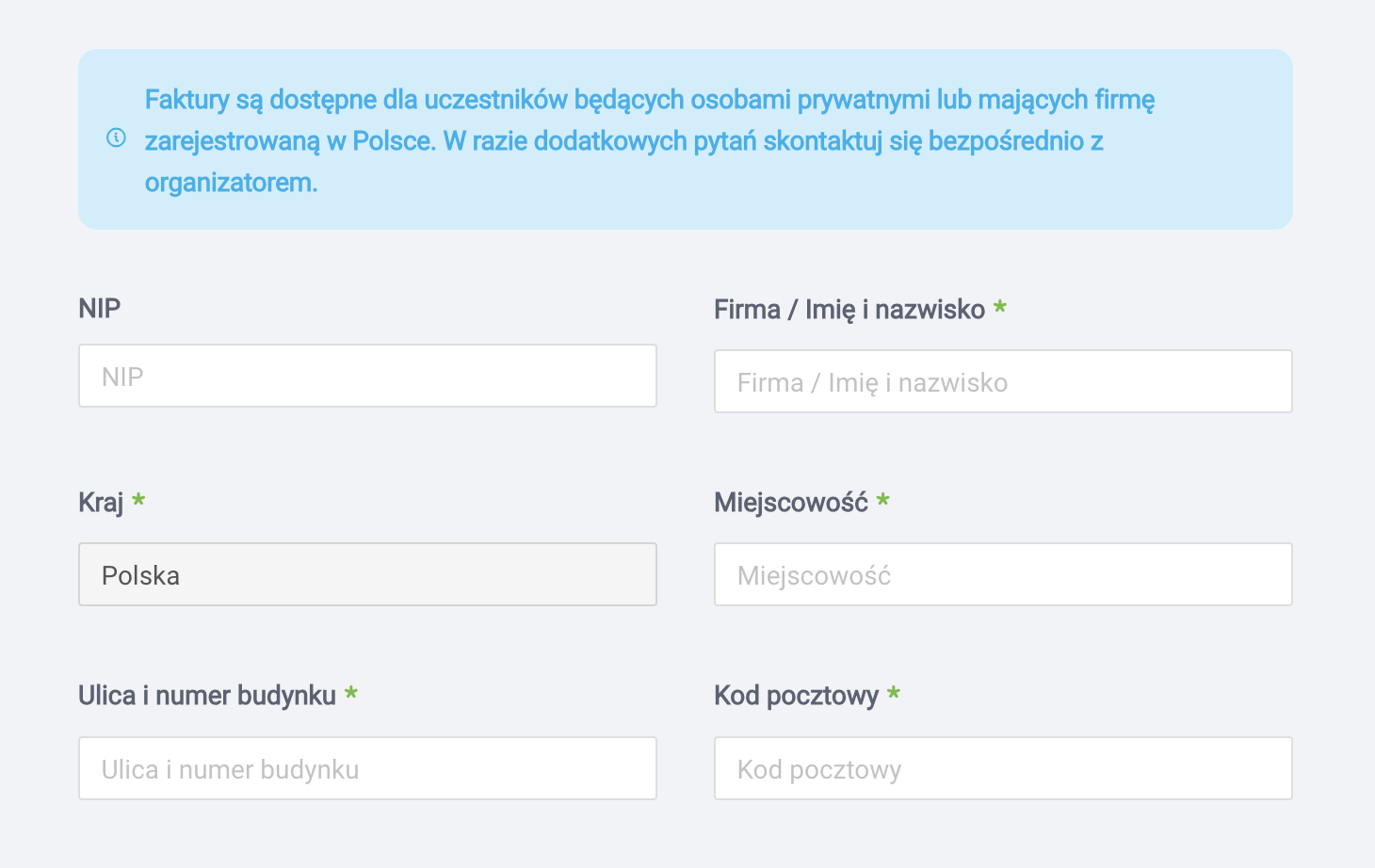Click the word 'organizatorem.' in the banner
1375x868 pixels.
click(231, 183)
